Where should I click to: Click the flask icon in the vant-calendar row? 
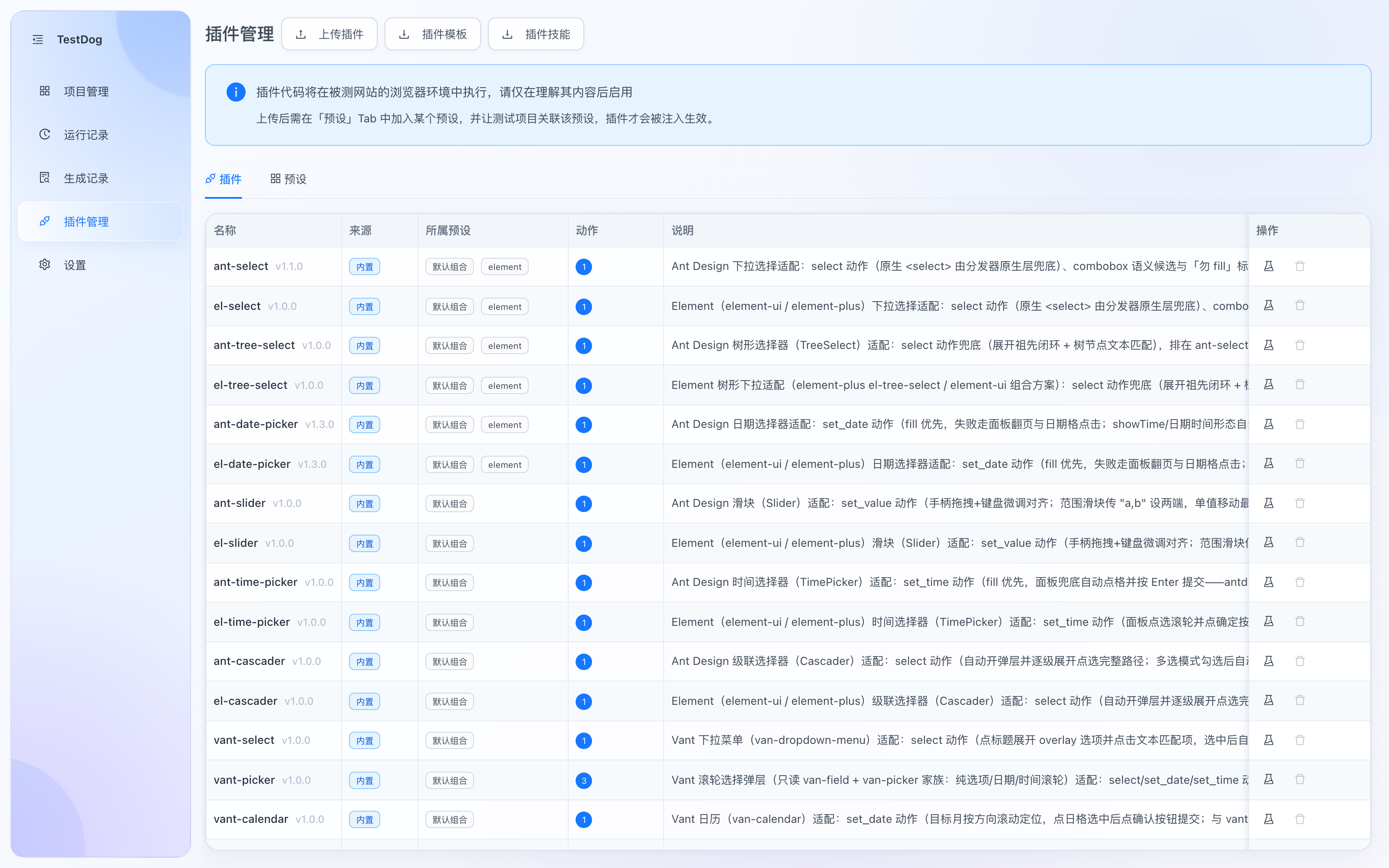click(x=1268, y=819)
